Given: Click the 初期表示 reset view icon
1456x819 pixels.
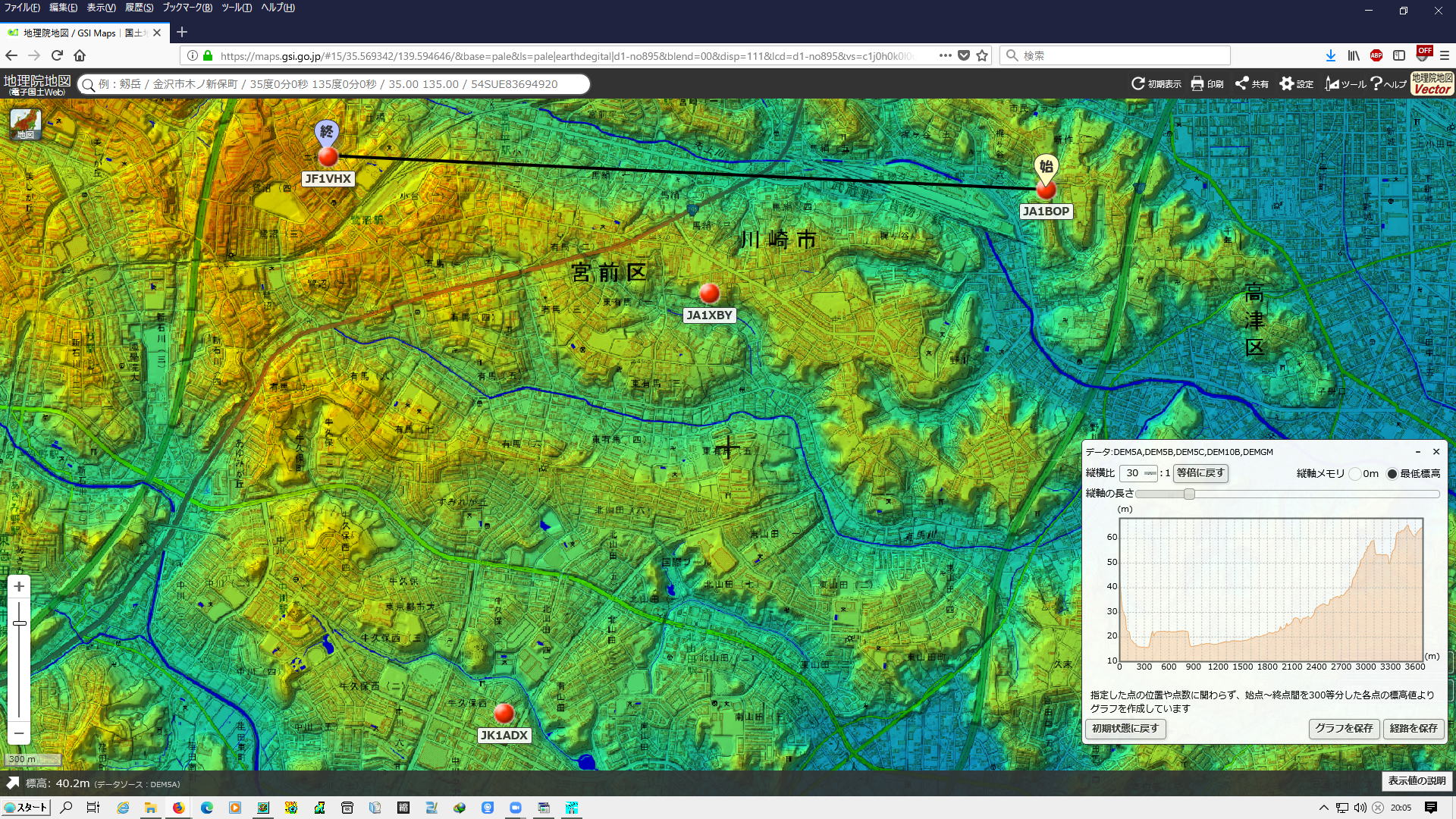Looking at the screenshot, I should pos(1156,84).
